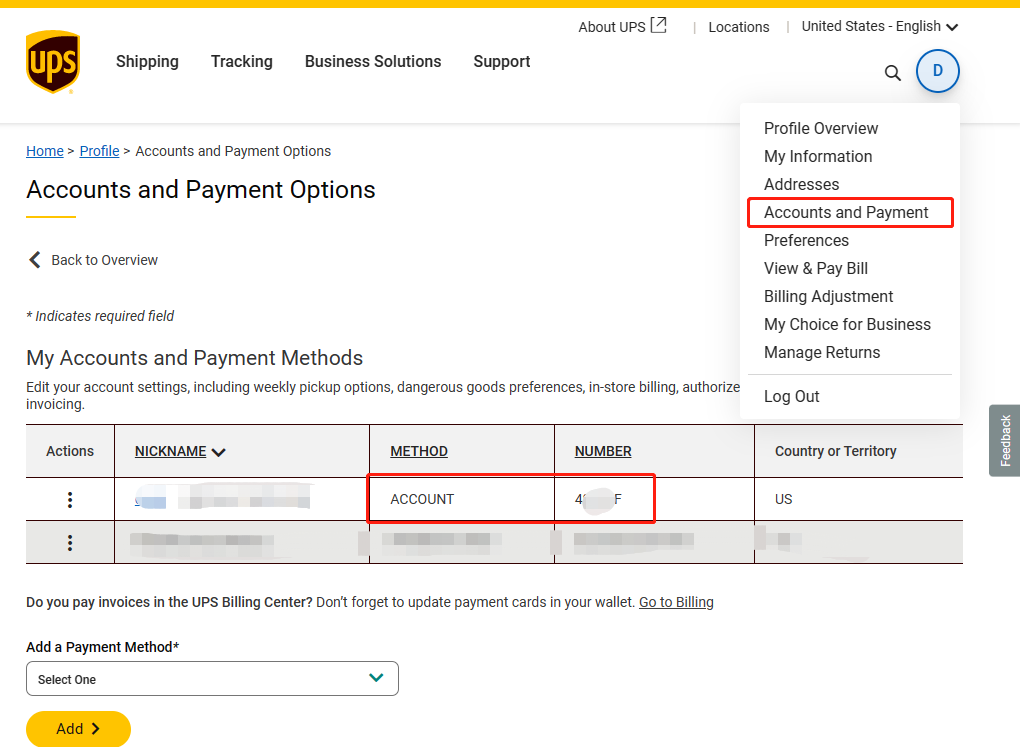Viewport: 1020px width, 747px height.
Task: Choose Manage Returns in profile menu
Action: (822, 352)
